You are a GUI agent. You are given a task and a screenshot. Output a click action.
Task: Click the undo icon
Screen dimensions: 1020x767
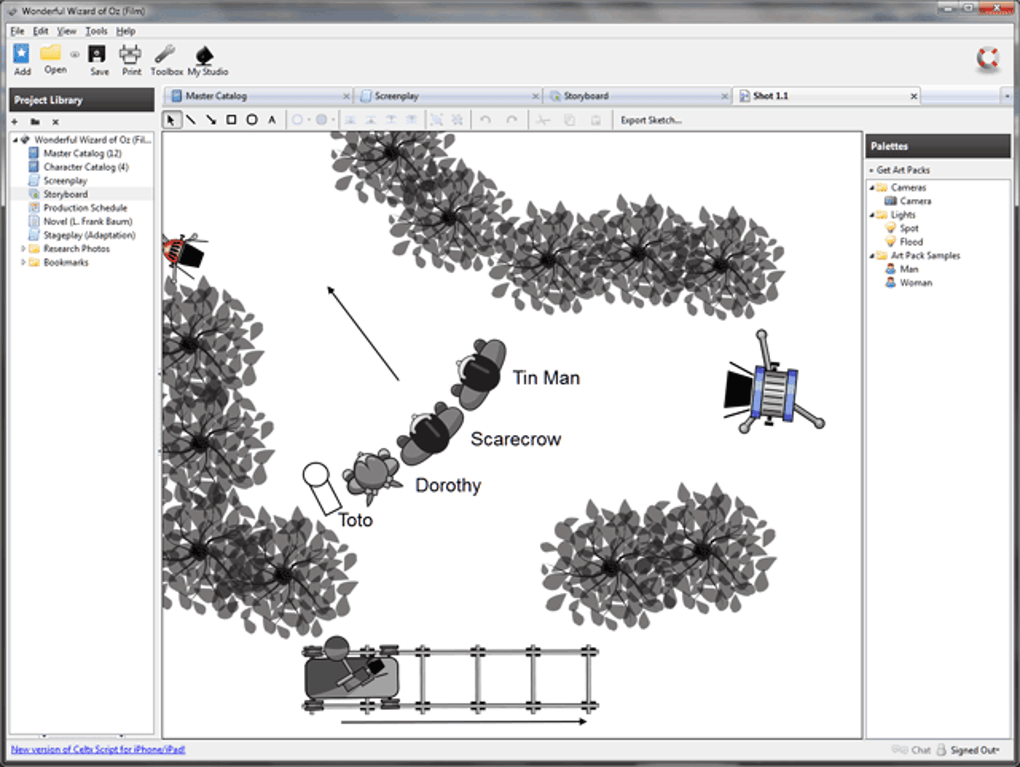point(485,120)
